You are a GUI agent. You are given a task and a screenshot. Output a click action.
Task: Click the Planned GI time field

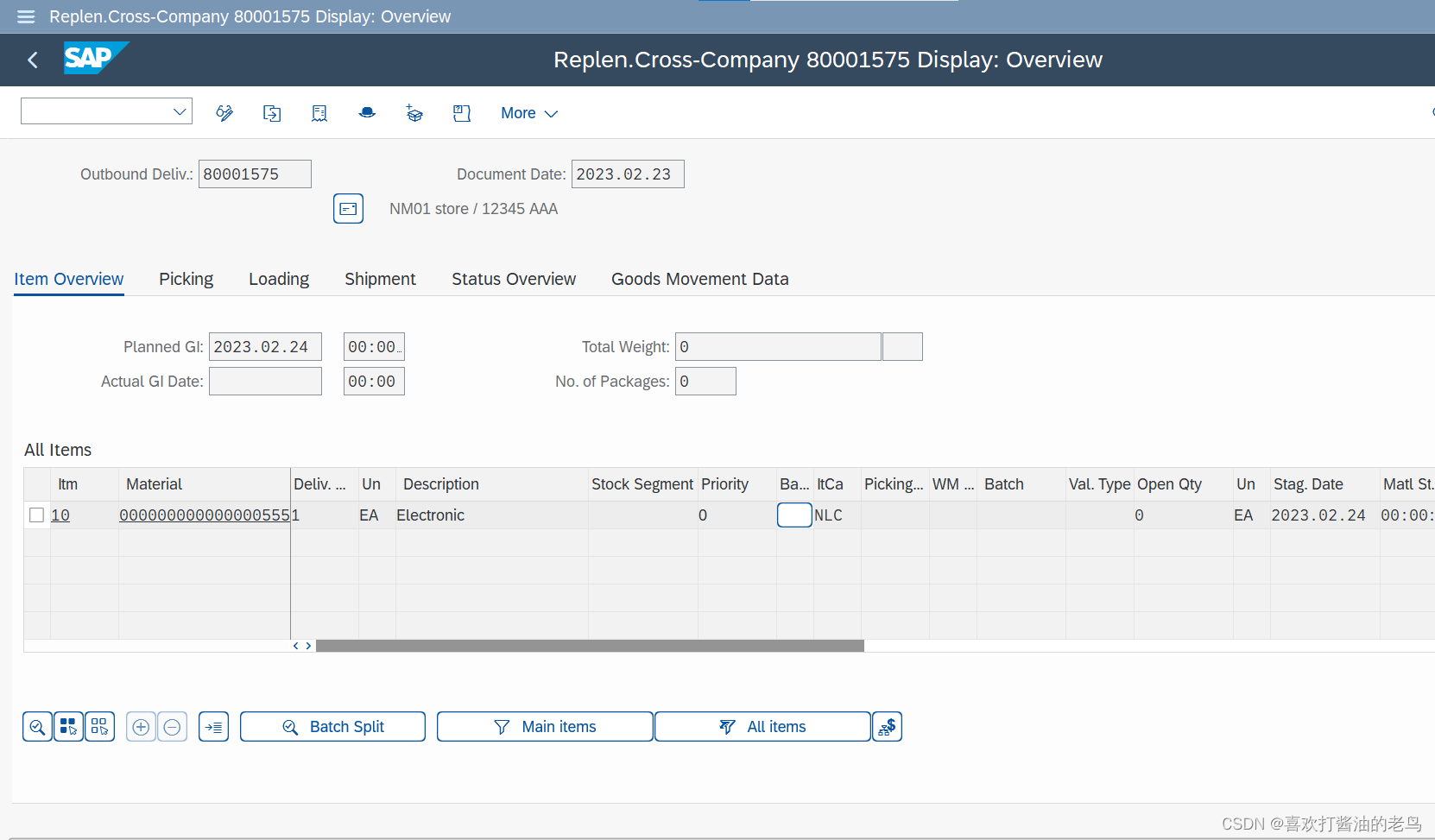374,347
